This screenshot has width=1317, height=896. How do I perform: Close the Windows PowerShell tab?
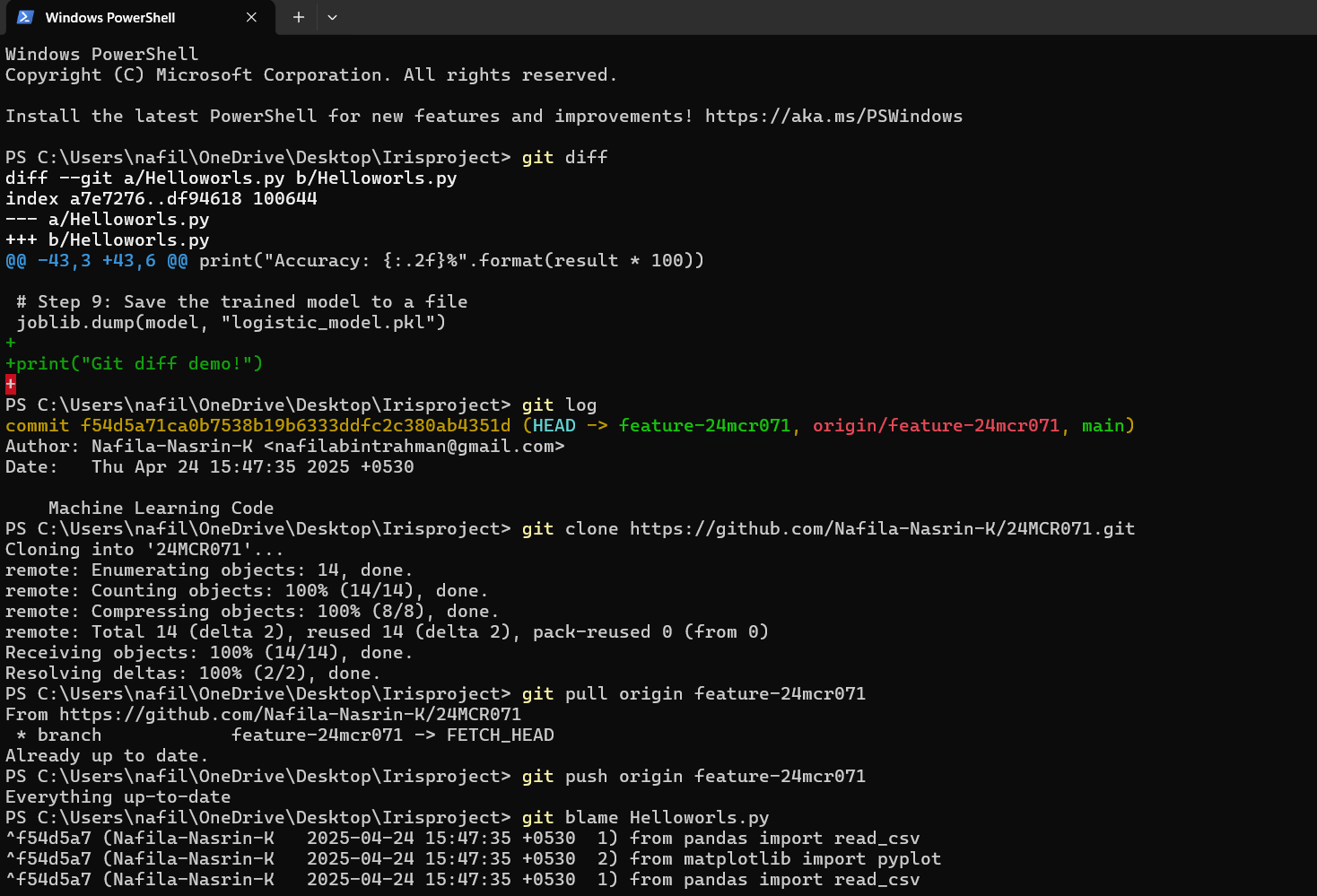pos(251,17)
